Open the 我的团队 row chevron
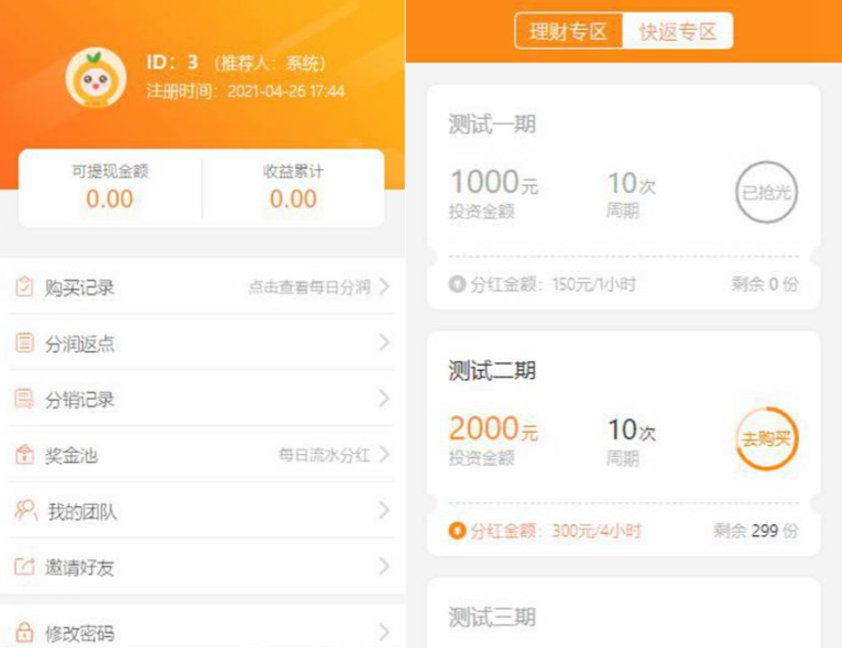The height and width of the screenshot is (648, 842). pyautogui.click(x=384, y=510)
